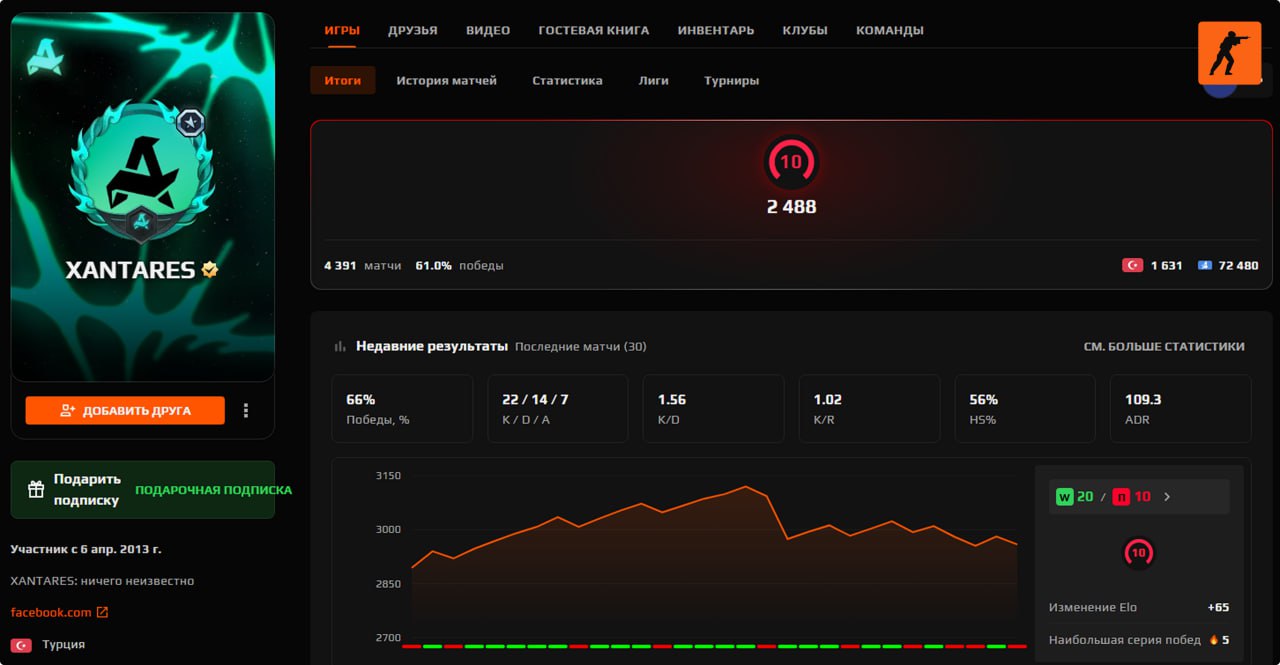Click the bar chart icon by Недавние результаты
The width and height of the screenshot is (1280, 665).
(x=340, y=347)
